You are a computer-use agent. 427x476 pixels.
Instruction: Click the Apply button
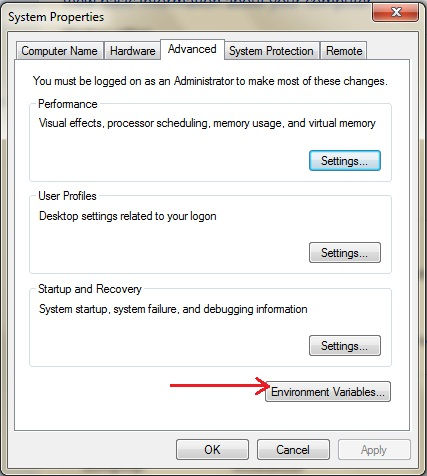(374, 450)
